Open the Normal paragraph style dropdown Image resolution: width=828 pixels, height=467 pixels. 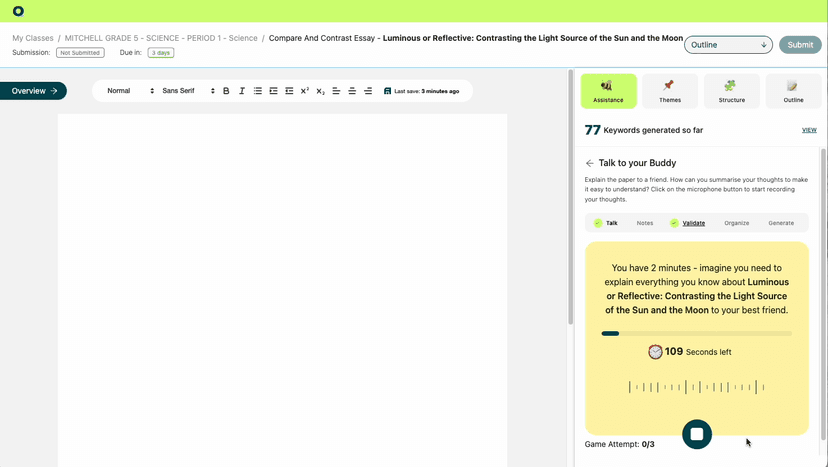pyautogui.click(x=130, y=91)
